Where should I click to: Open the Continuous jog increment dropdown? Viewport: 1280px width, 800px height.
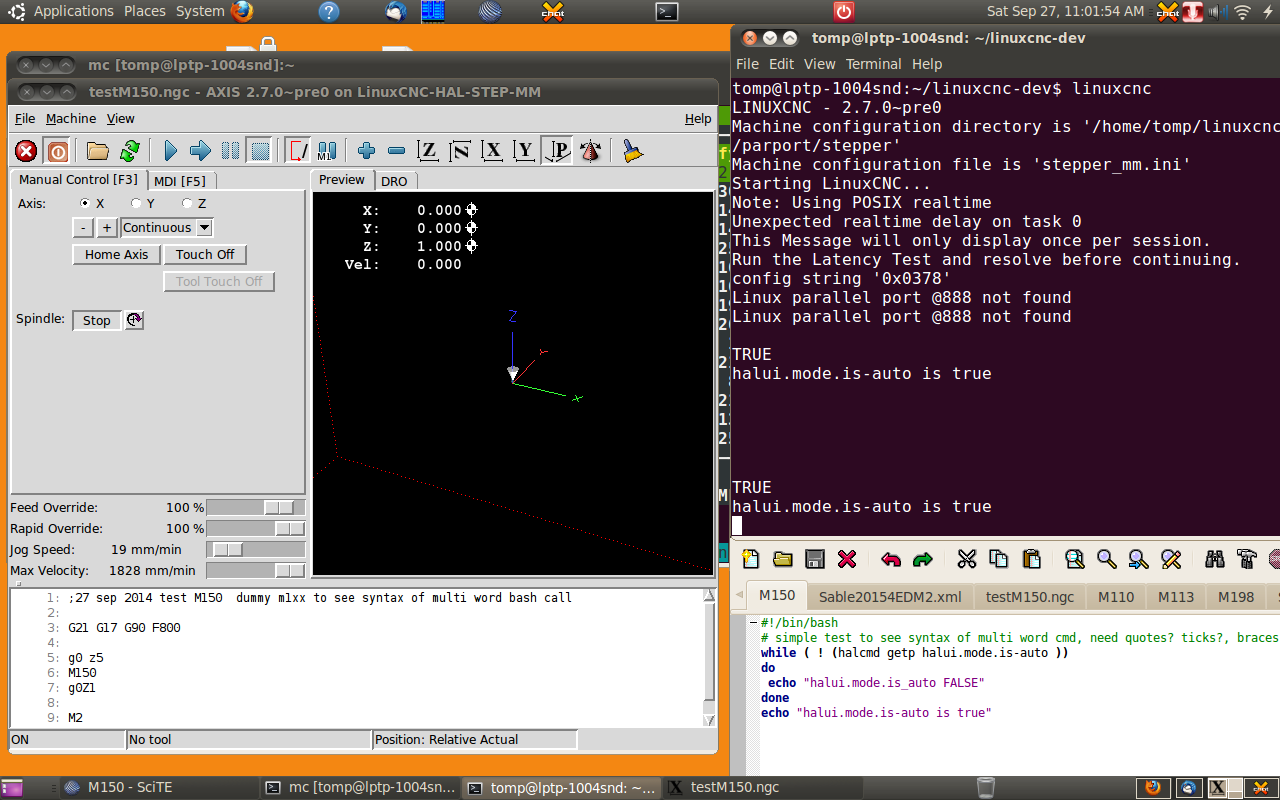204,228
